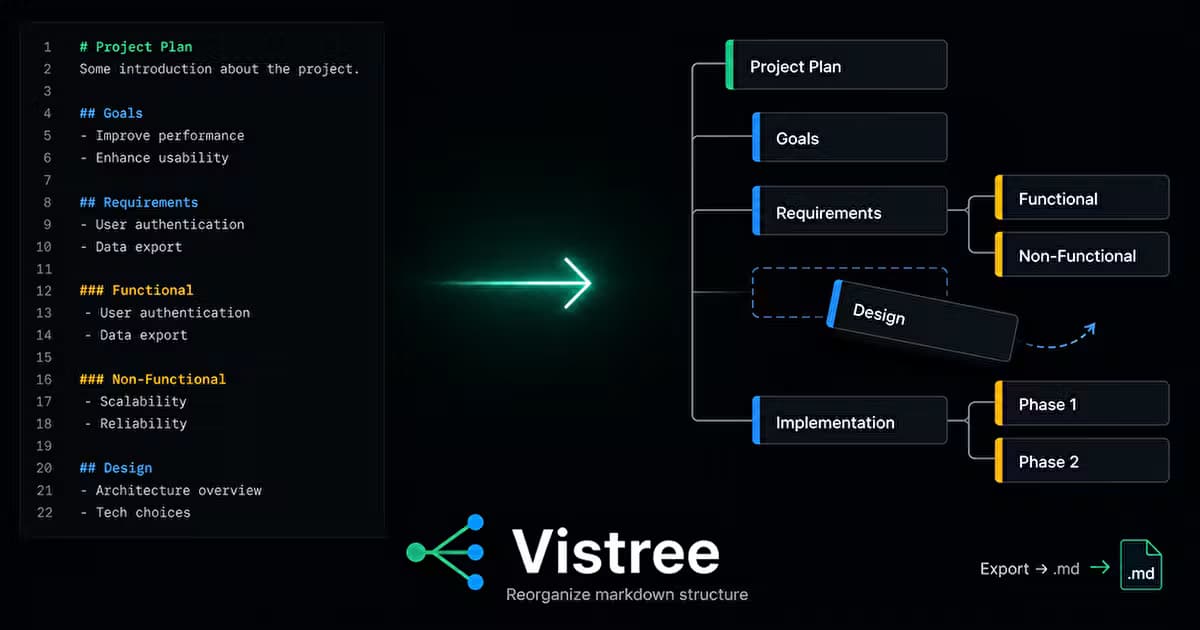Click the '## Design' heading in editor

coord(116,467)
